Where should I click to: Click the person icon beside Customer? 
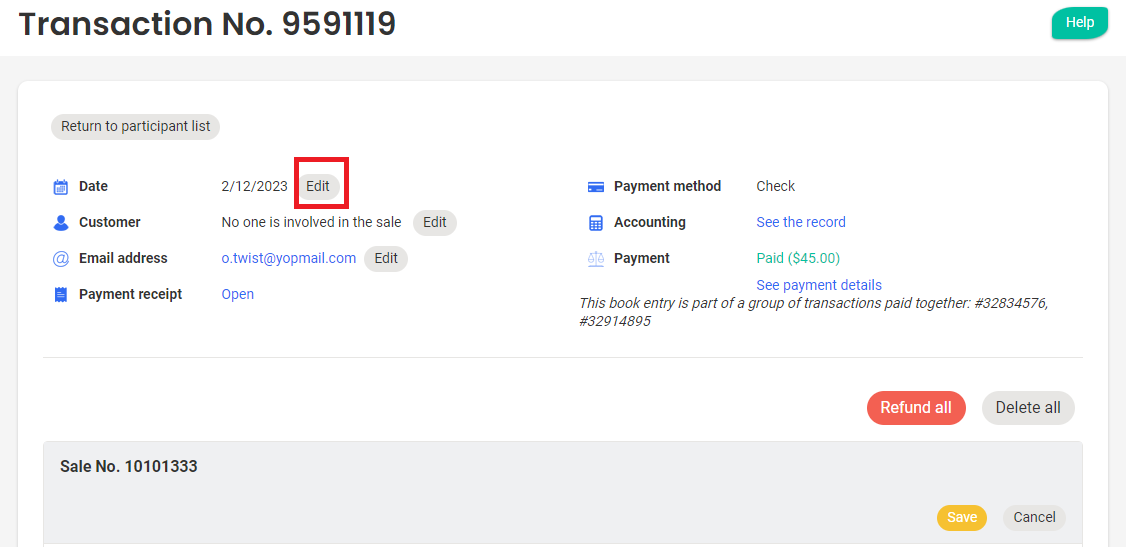click(x=60, y=222)
